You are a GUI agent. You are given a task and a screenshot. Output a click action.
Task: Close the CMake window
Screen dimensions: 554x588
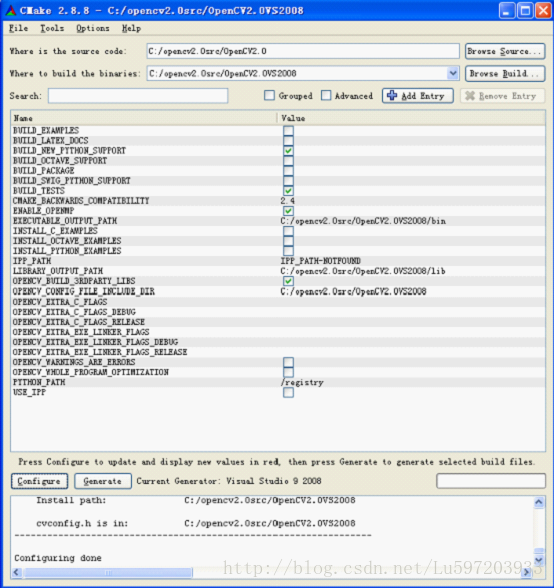[x=543, y=10]
